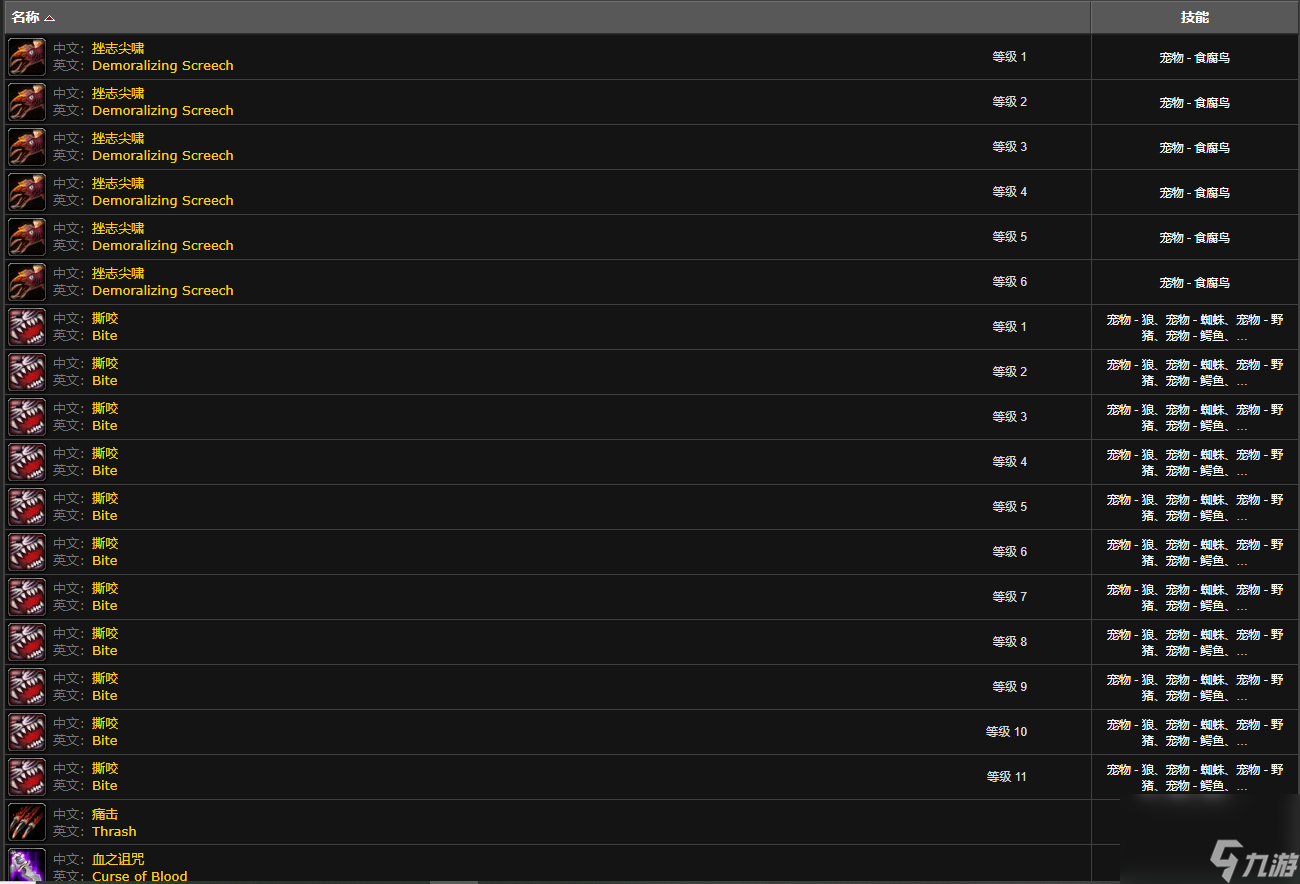Click Demoralizing Screech icon in level 1 row
Image resolution: width=1300 pixels, height=884 pixels.
pos(27,57)
